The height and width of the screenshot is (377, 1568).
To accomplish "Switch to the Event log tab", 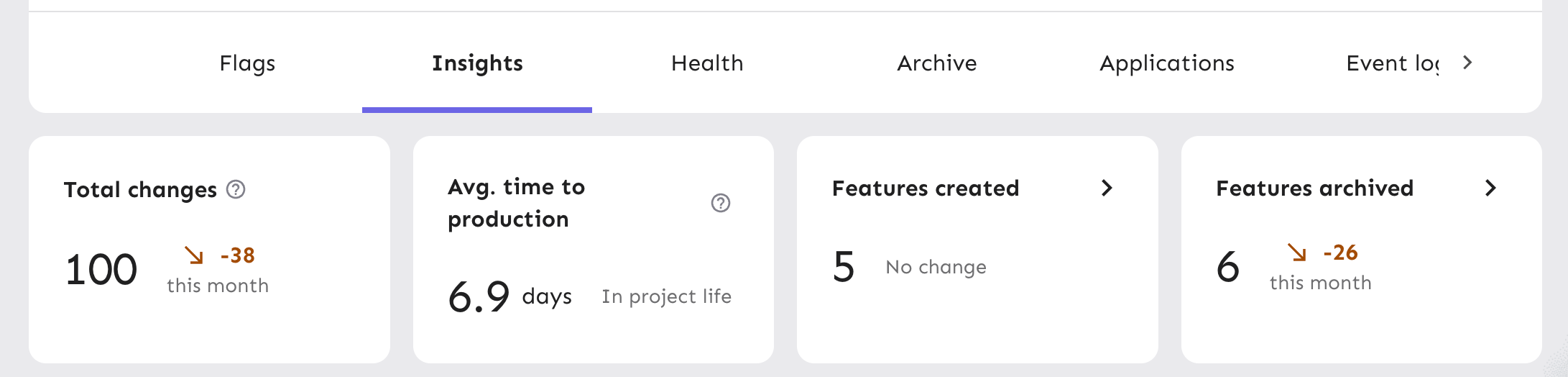I will [x=1392, y=63].
